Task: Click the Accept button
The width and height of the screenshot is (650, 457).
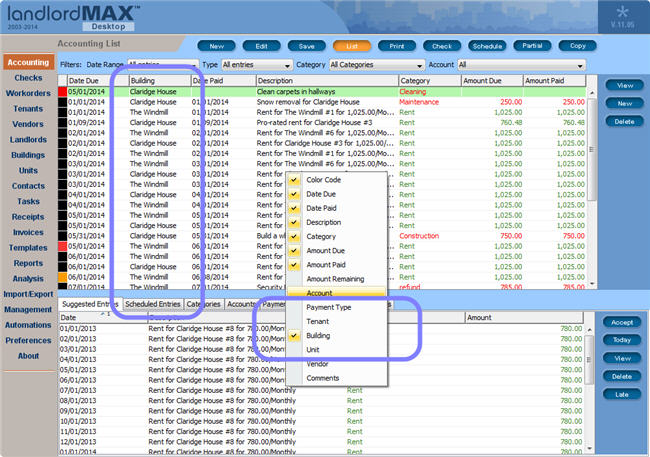Action: pos(622,322)
